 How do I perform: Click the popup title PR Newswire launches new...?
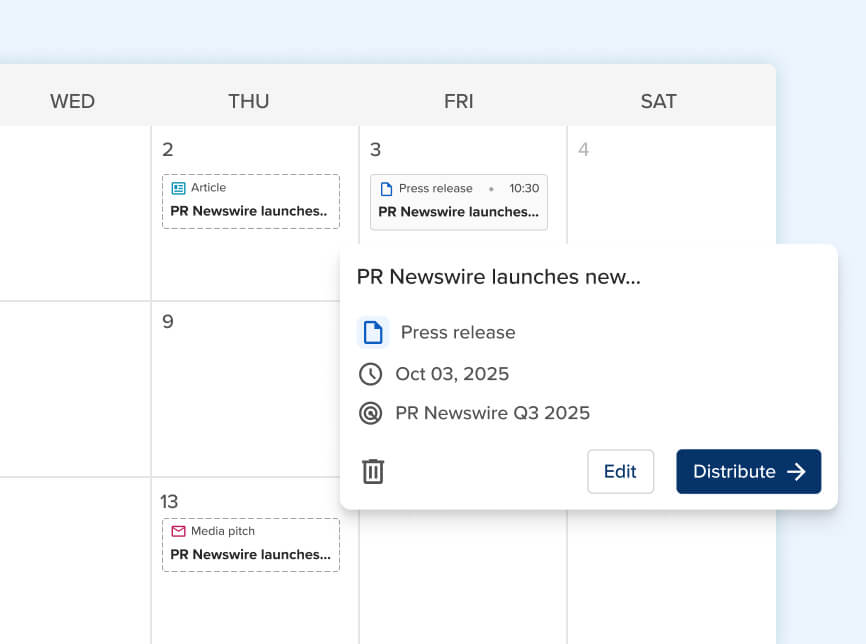pos(499,277)
